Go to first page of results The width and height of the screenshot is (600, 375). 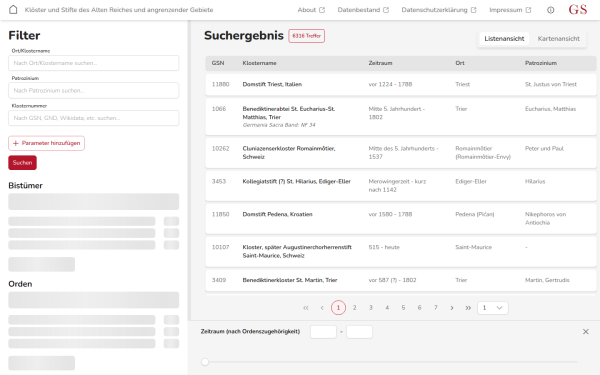coord(306,308)
